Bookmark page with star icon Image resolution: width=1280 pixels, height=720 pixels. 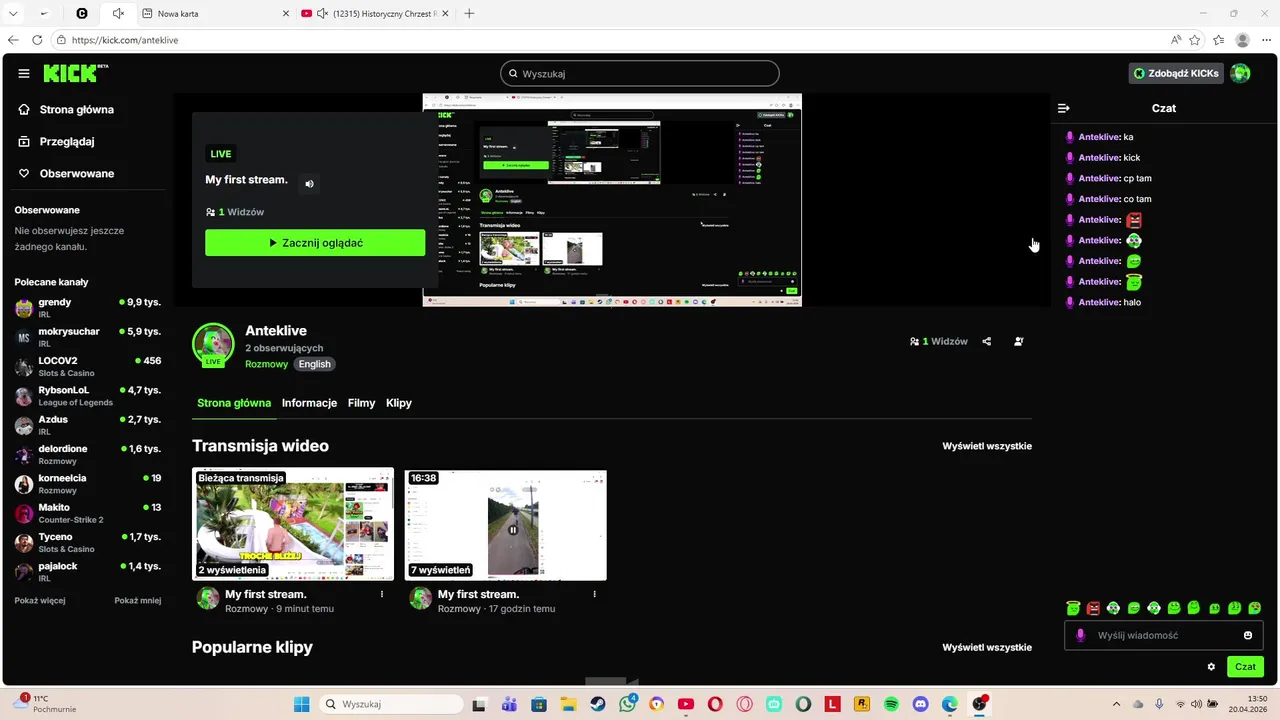pyautogui.click(x=1195, y=40)
